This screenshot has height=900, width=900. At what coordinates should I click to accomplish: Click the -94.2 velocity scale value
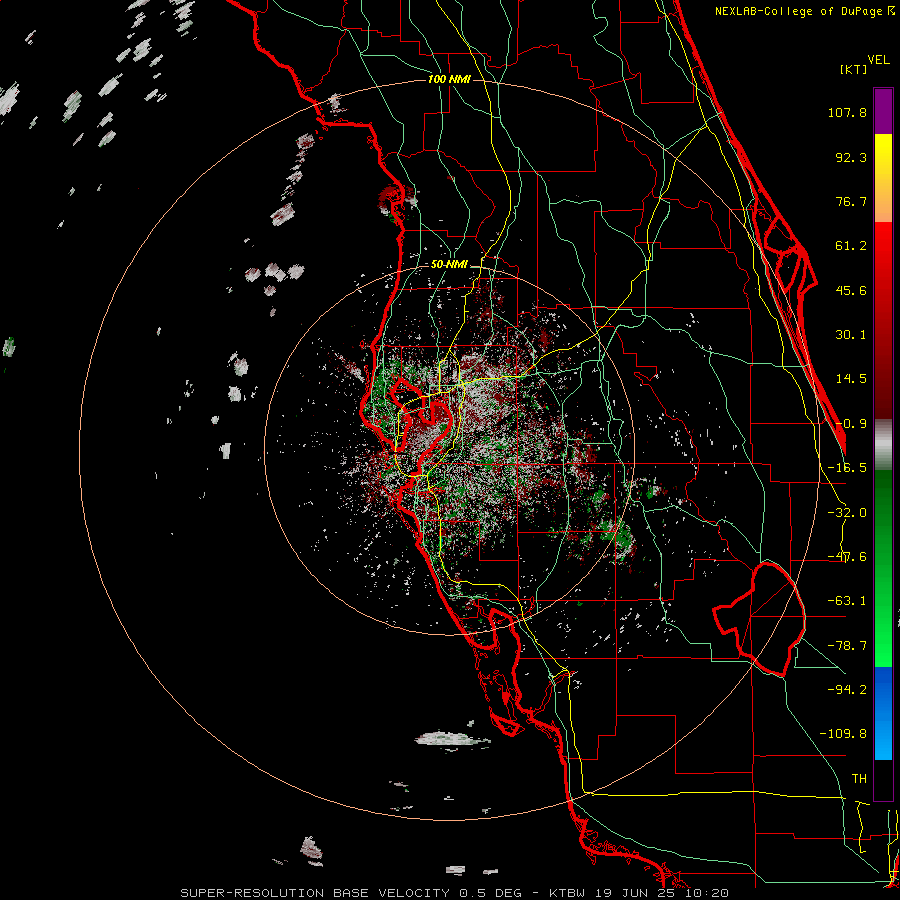click(x=847, y=689)
